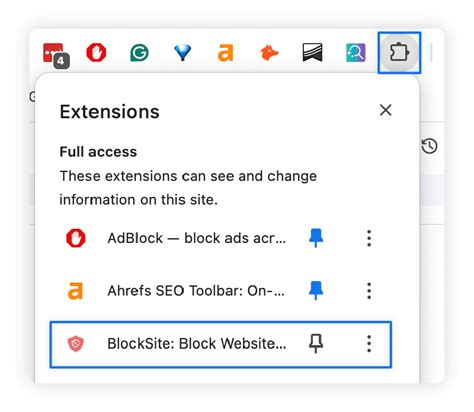This screenshot has width=474, height=412.
Task: Click the magnifier search extension icon
Action: coord(356,53)
